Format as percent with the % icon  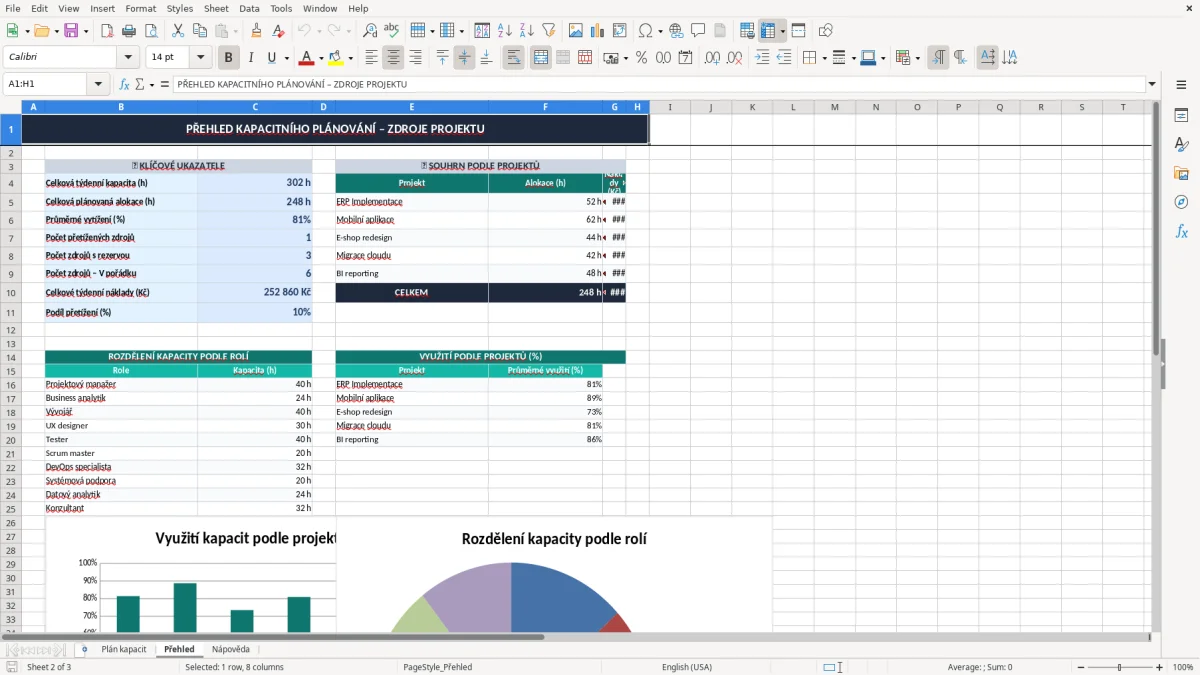click(641, 58)
